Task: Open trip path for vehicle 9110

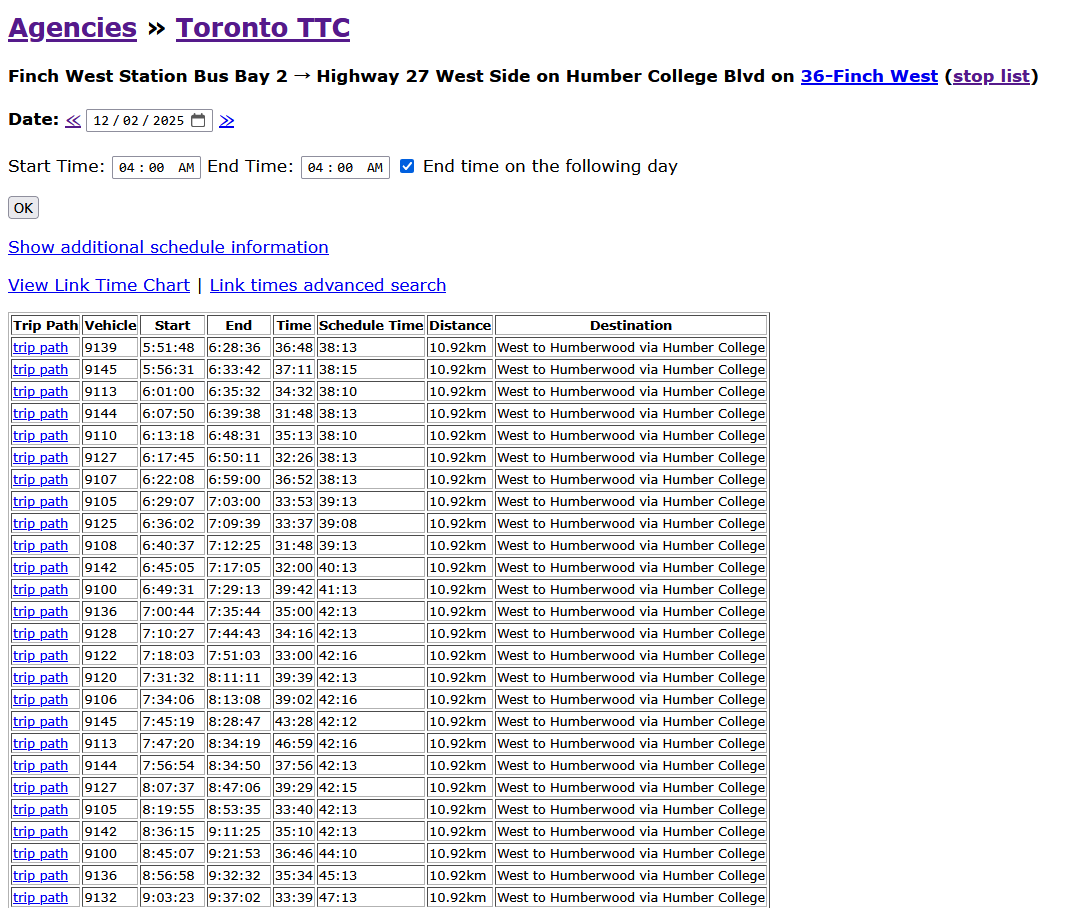Action: click(40, 436)
